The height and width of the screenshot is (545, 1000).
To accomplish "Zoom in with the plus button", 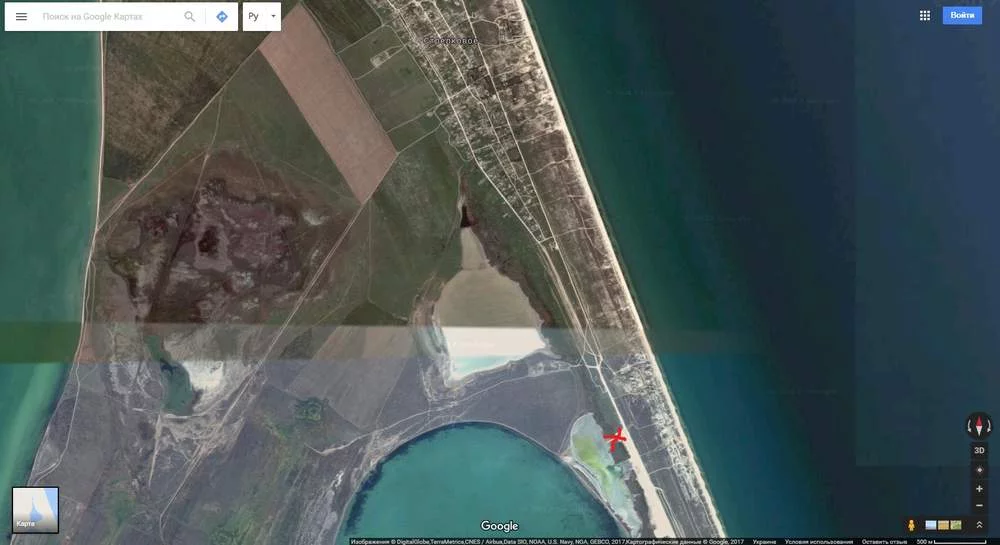I will pyautogui.click(x=979, y=489).
